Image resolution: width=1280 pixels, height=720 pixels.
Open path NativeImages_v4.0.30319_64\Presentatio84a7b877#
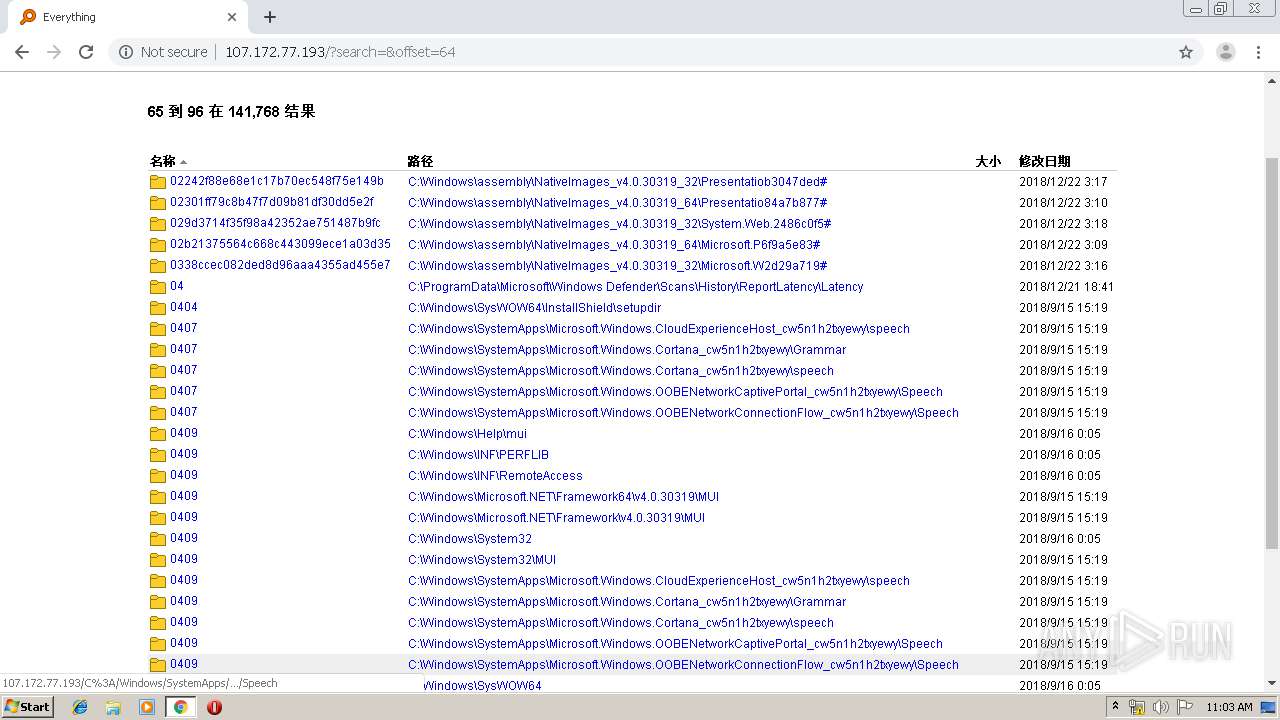(617, 203)
